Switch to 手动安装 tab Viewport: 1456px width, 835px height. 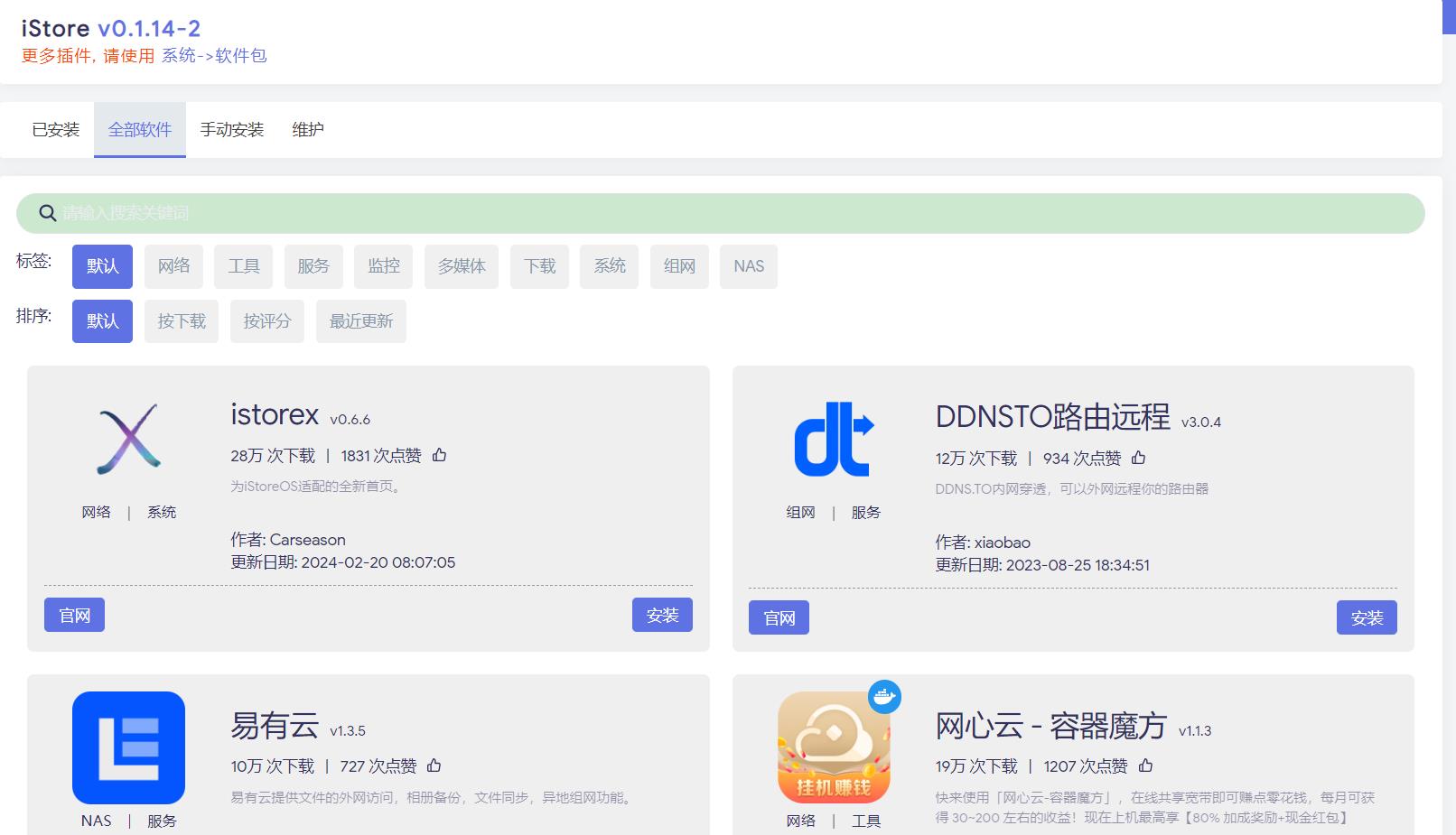232,130
